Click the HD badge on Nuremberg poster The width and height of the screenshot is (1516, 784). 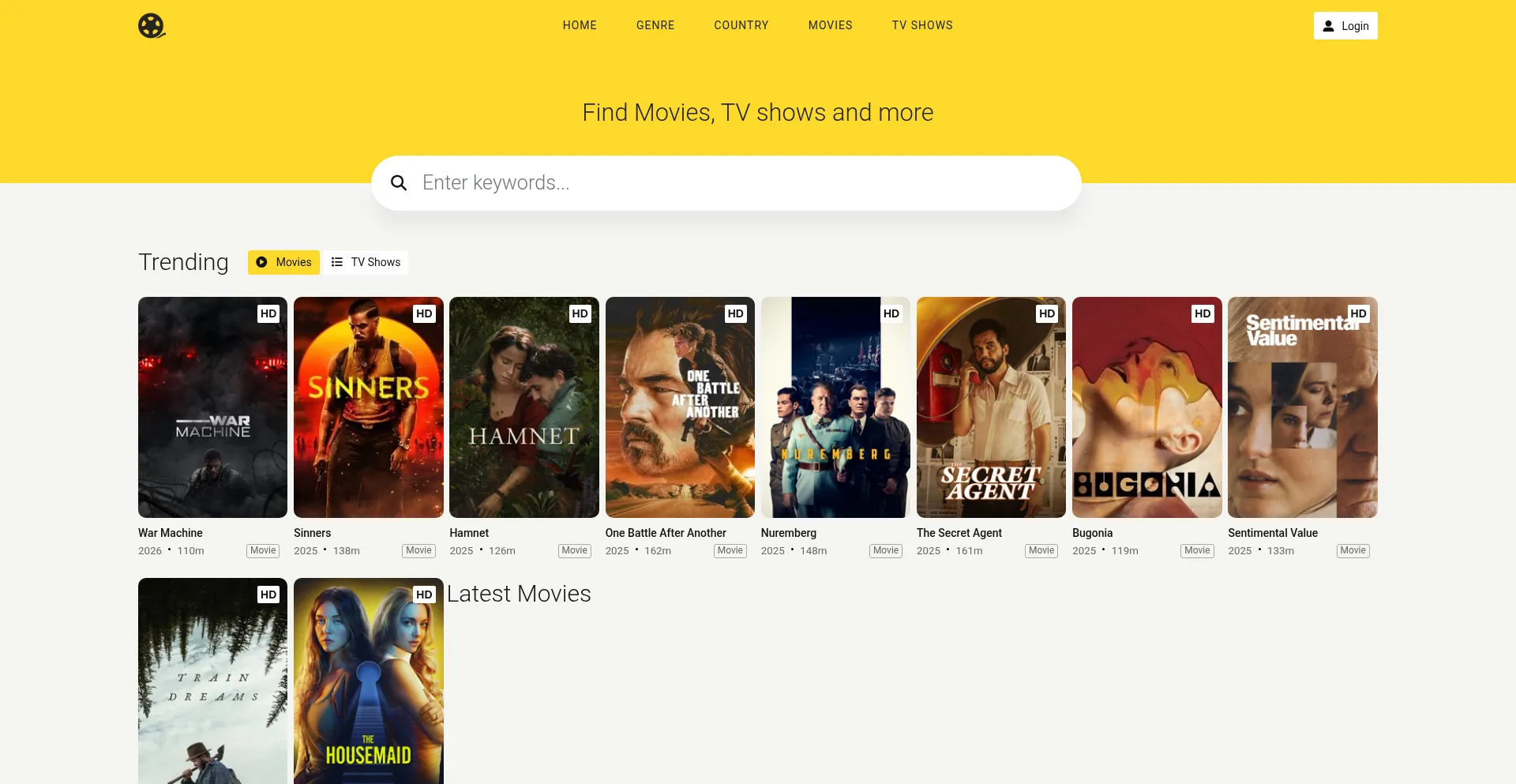(x=891, y=313)
